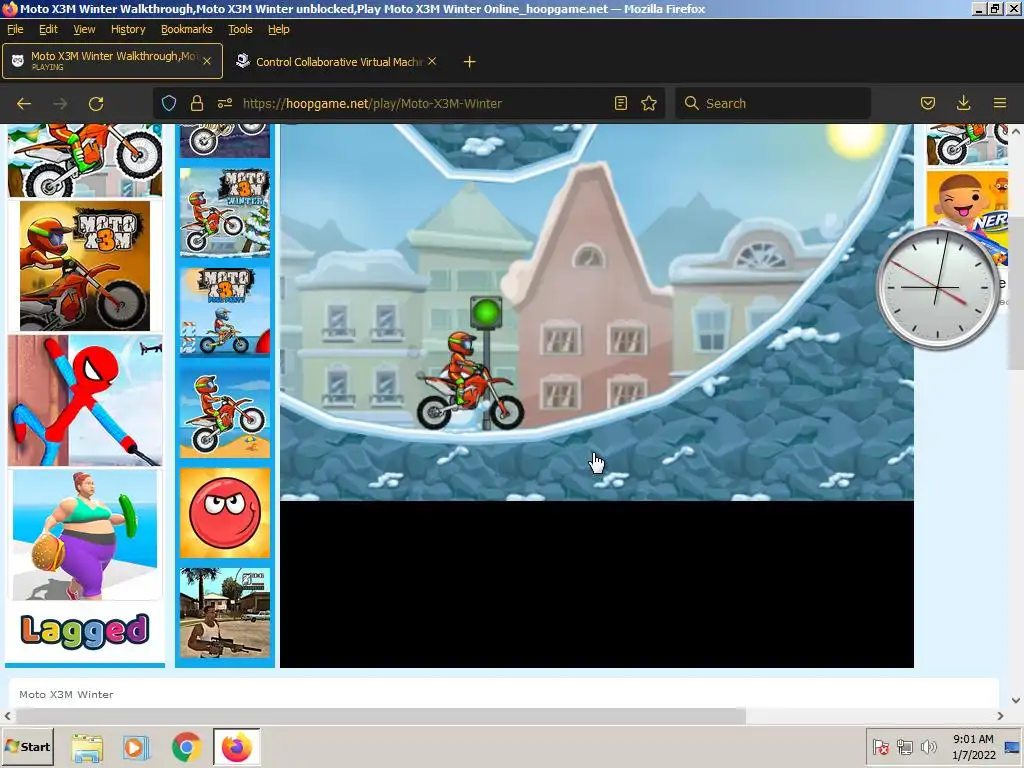Open the Firefox hamburger application menu
Screen dimensions: 1024x768
1000,103
